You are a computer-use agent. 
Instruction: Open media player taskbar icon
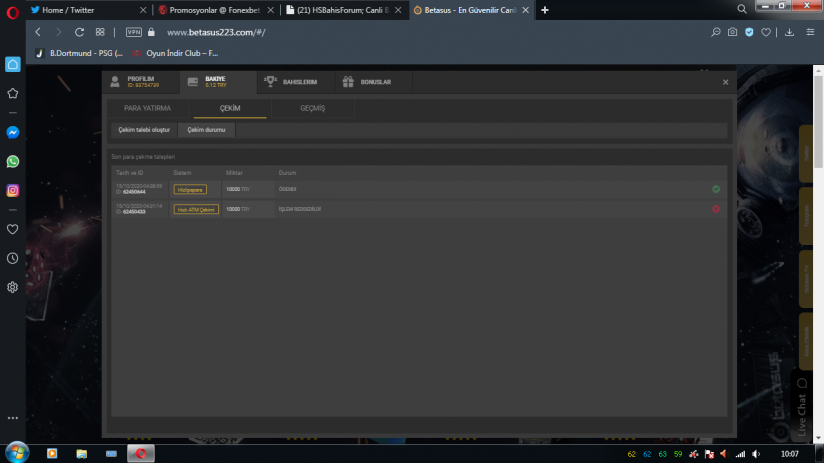(52, 453)
